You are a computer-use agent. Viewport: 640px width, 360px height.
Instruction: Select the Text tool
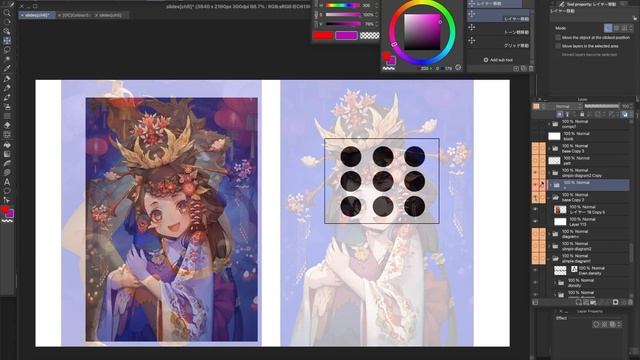7,182
